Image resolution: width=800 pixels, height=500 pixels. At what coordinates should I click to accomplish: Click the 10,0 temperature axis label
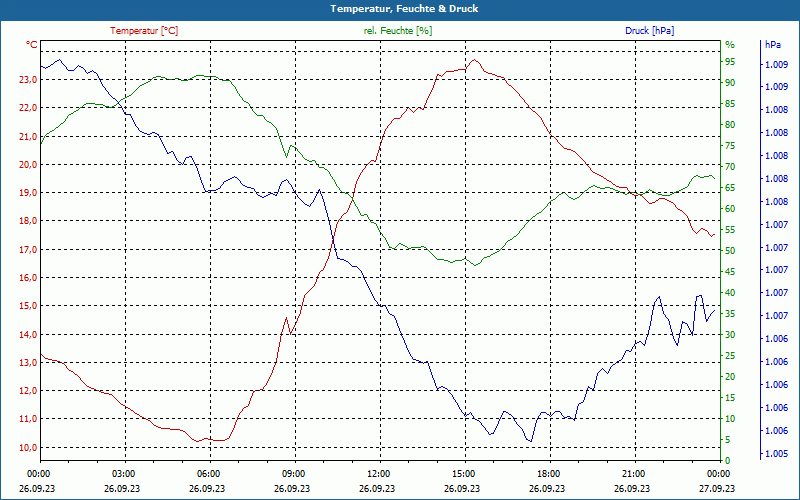pyautogui.click(x=28, y=447)
